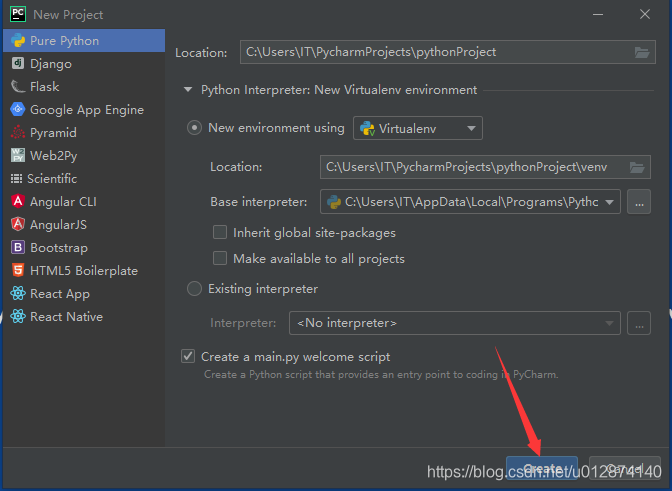Image resolution: width=672 pixels, height=491 pixels.
Task: Click the Pyramid framework icon
Action: click(18, 132)
